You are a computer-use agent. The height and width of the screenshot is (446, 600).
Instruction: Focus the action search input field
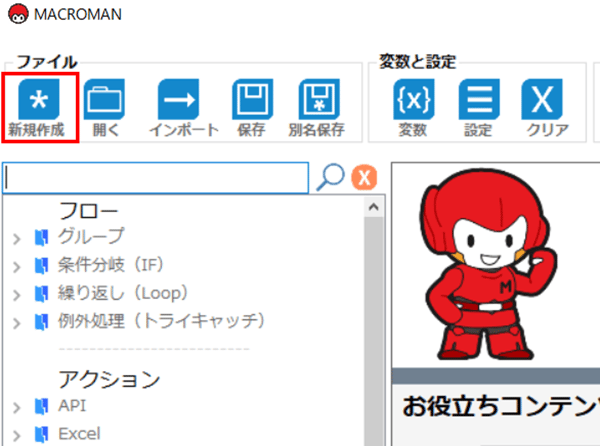click(155, 178)
